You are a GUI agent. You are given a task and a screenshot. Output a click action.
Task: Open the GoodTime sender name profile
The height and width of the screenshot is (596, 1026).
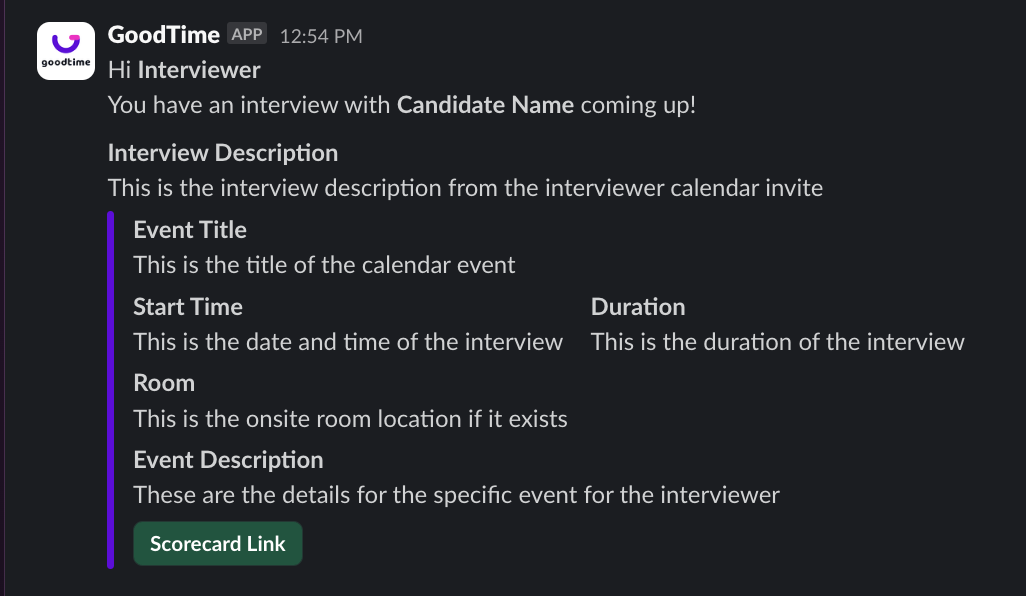click(163, 35)
